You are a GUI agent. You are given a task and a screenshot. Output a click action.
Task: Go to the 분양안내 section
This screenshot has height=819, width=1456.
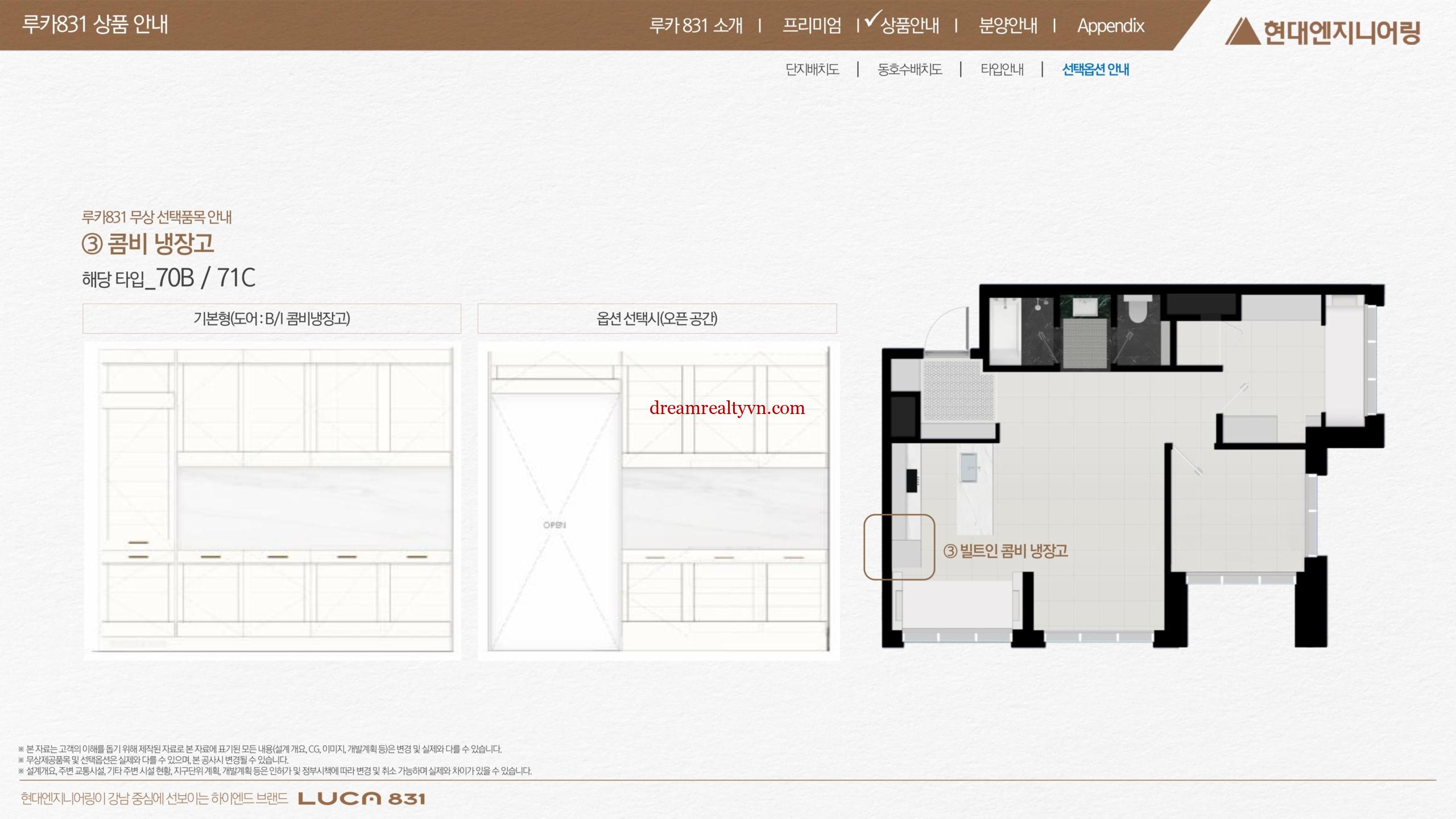click(1008, 26)
